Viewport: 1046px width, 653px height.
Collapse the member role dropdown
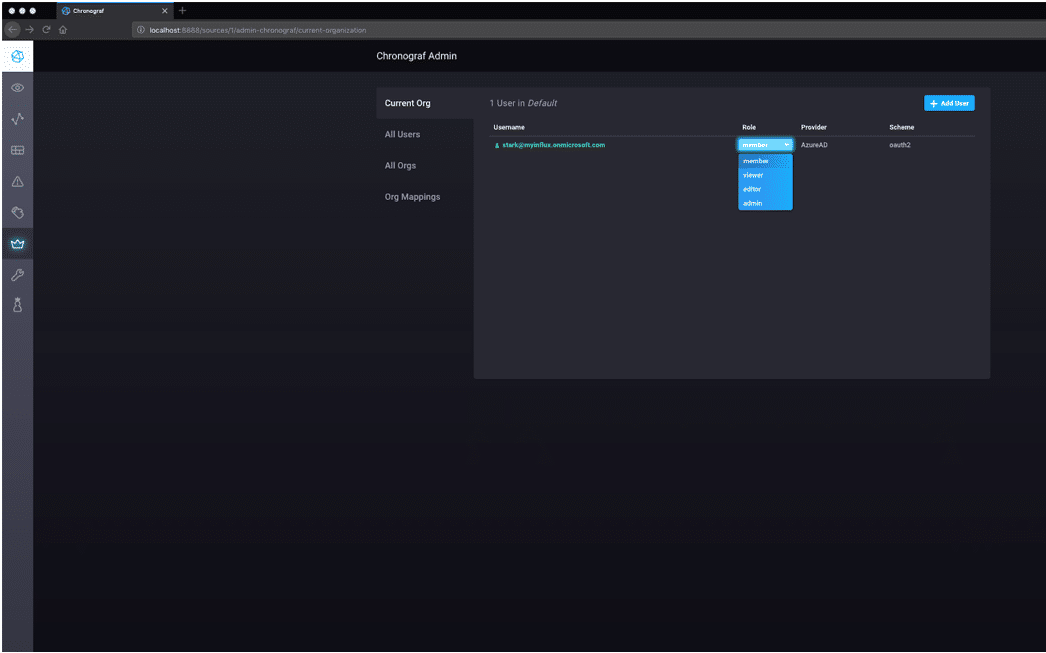765,145
